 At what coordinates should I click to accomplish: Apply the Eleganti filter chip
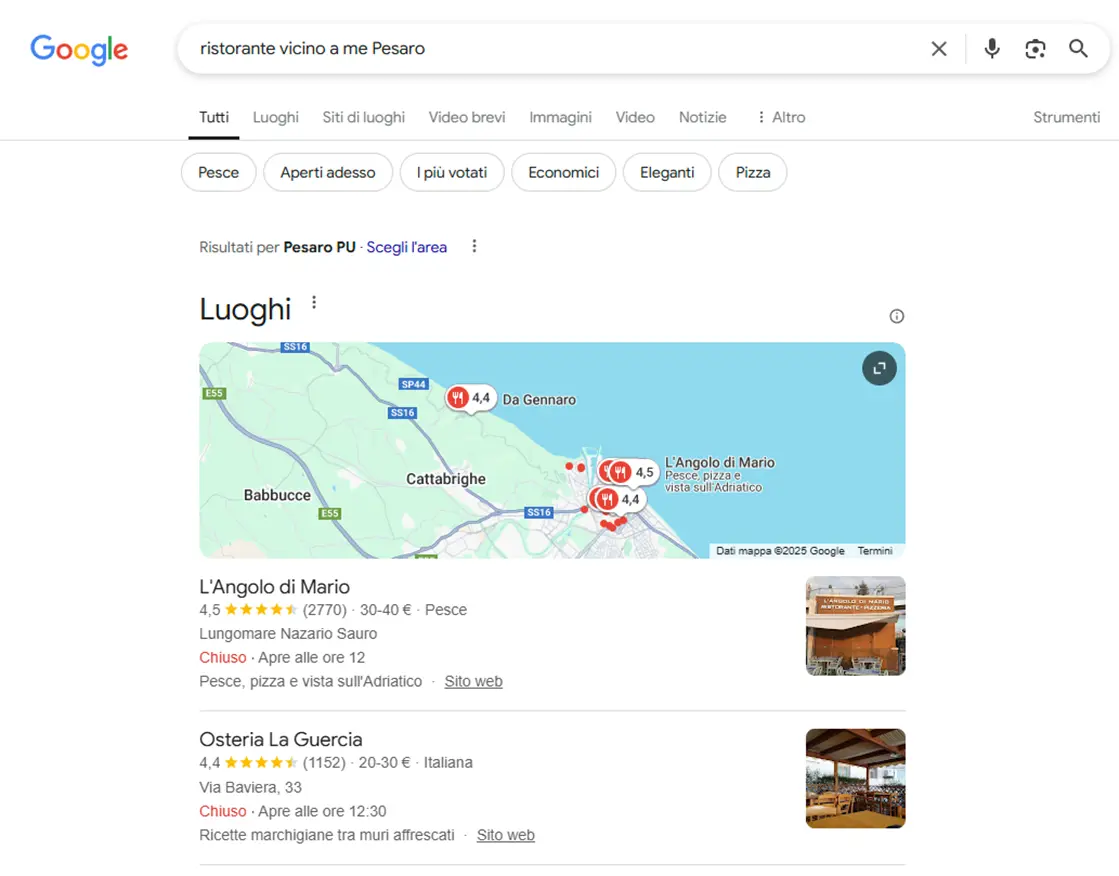click(x=667, y=172)
